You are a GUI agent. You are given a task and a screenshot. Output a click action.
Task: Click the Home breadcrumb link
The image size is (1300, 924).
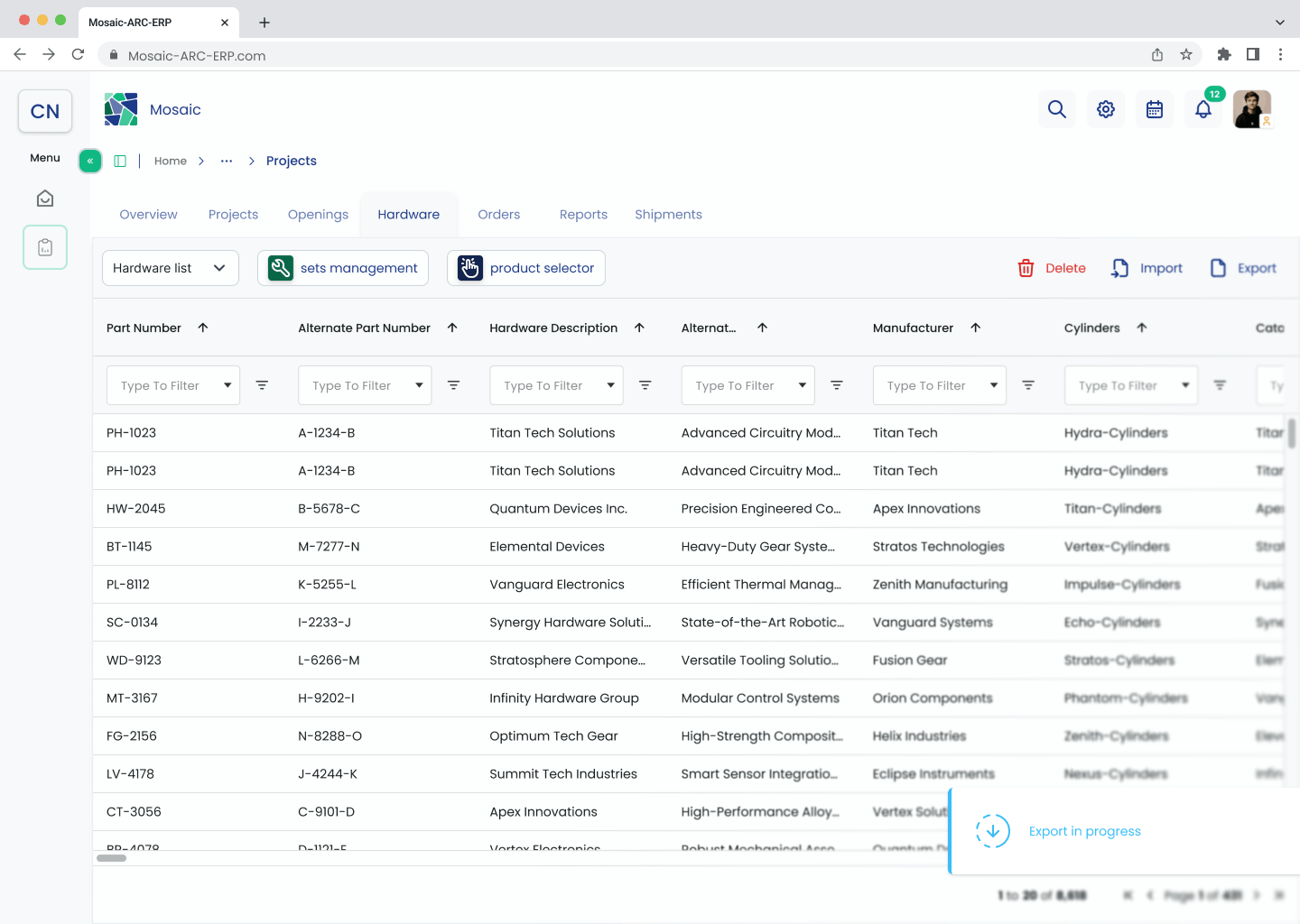click(171, 161)
